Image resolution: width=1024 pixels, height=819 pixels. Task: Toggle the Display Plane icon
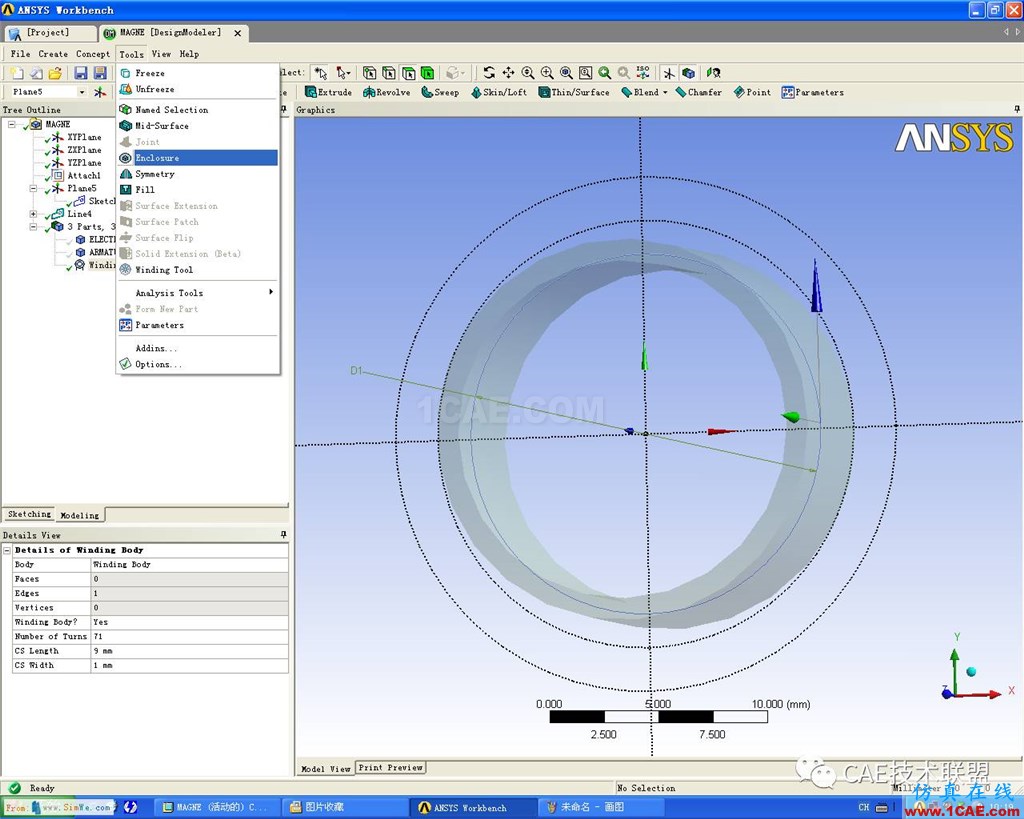click(x=669, y=72)
